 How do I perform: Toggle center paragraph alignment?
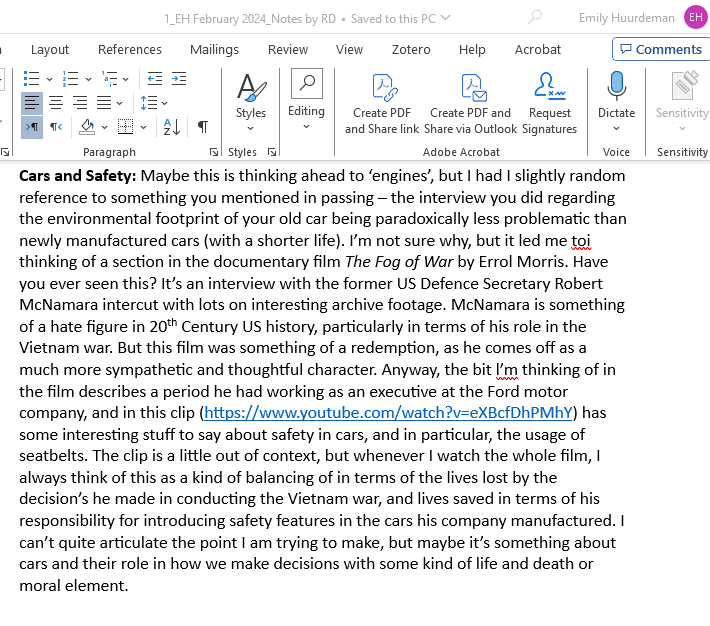(x=55, y=102)
